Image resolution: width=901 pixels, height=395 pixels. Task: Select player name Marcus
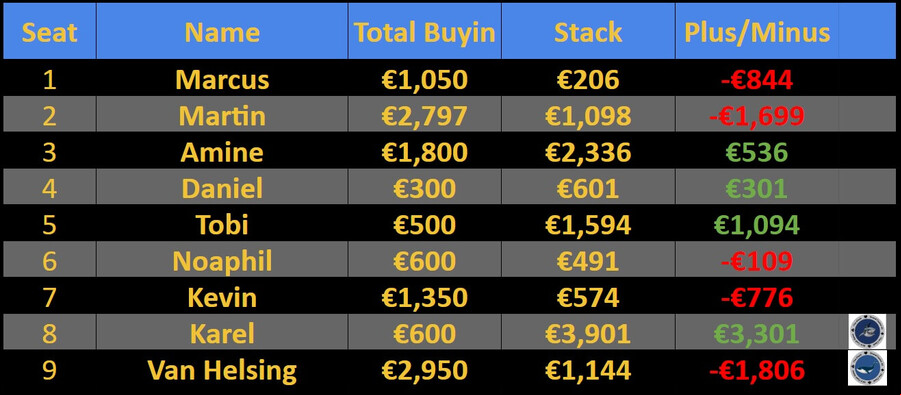(222, 79)
